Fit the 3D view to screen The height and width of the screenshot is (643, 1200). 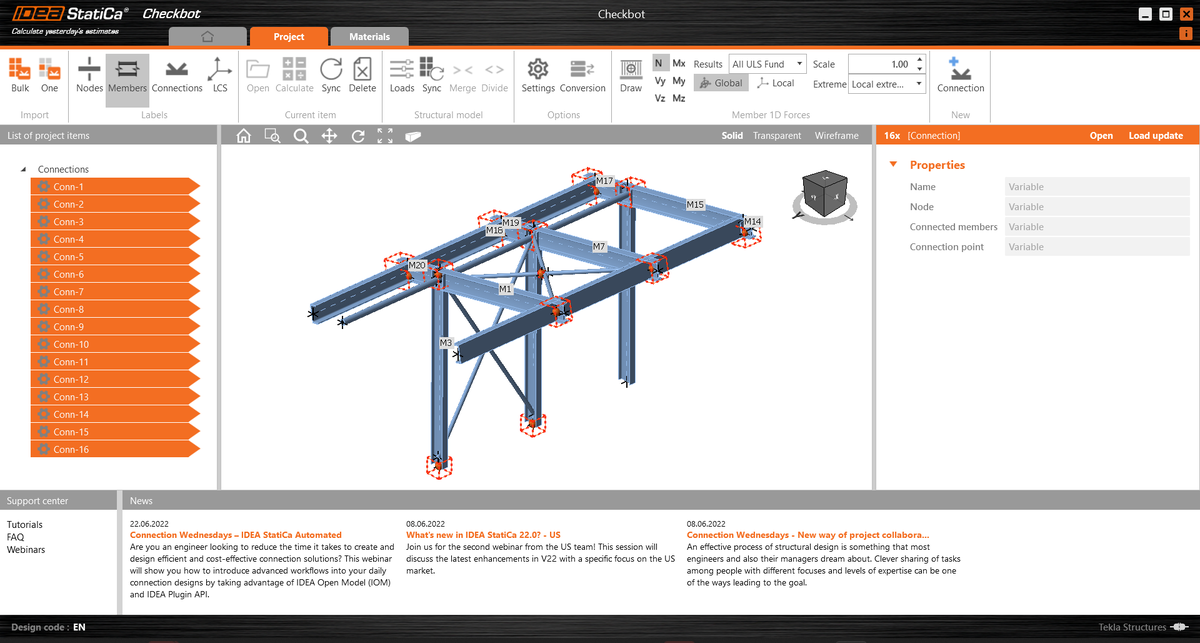point(385,135)
